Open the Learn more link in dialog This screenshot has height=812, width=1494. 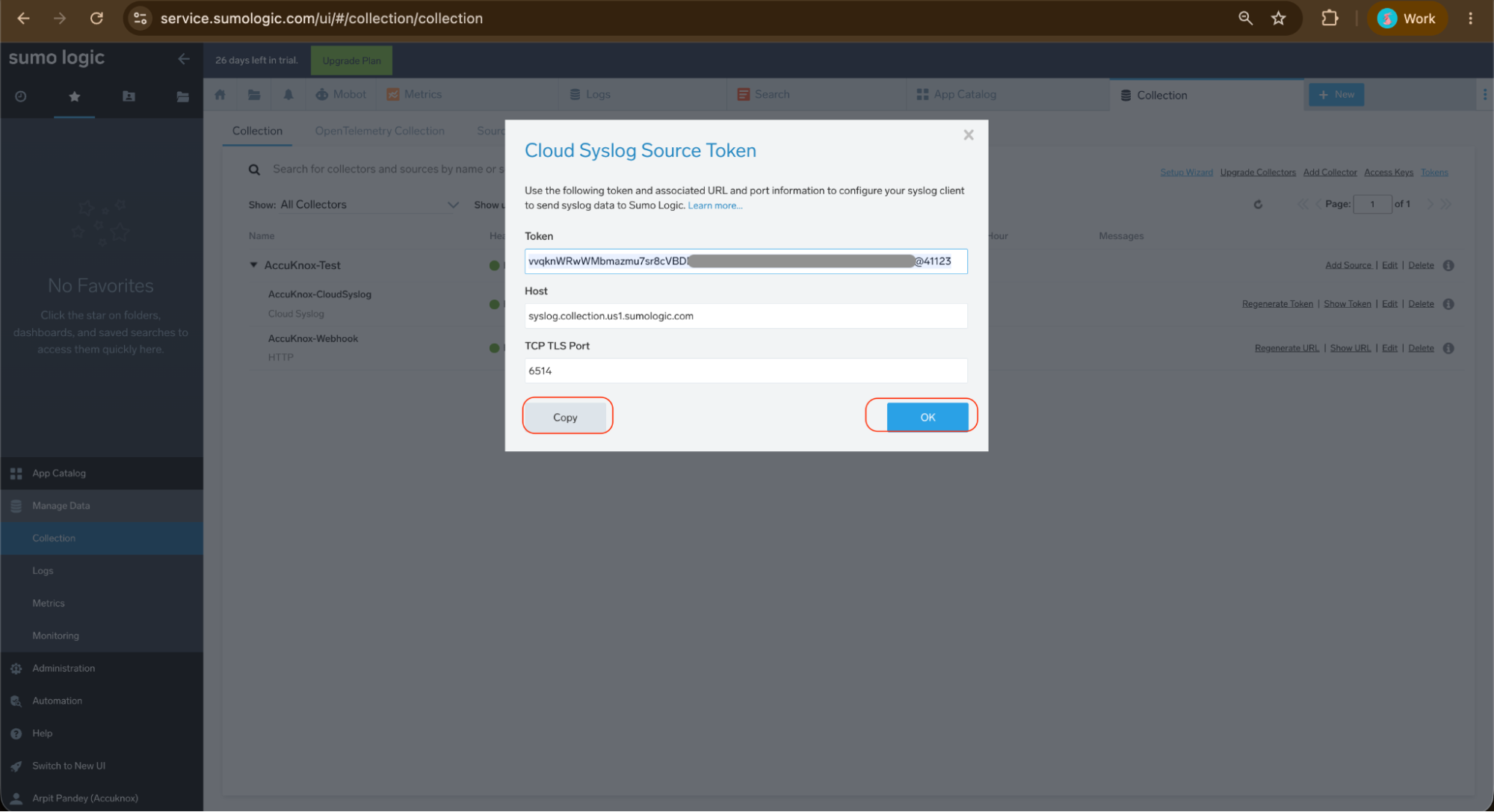pyautogui.click(x=714, y=205)
